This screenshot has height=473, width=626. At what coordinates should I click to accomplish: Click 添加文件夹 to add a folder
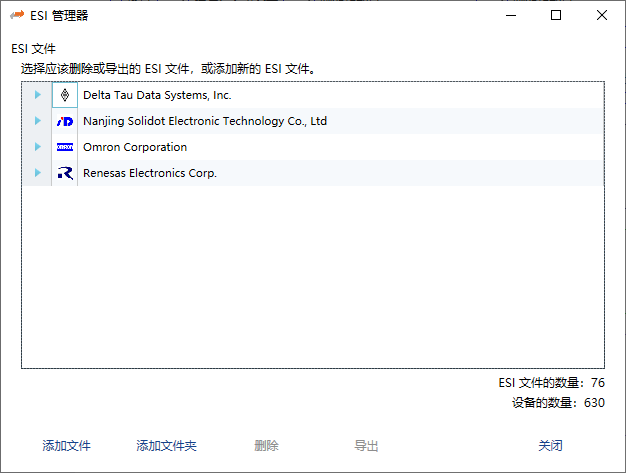(x=166, y=445)
